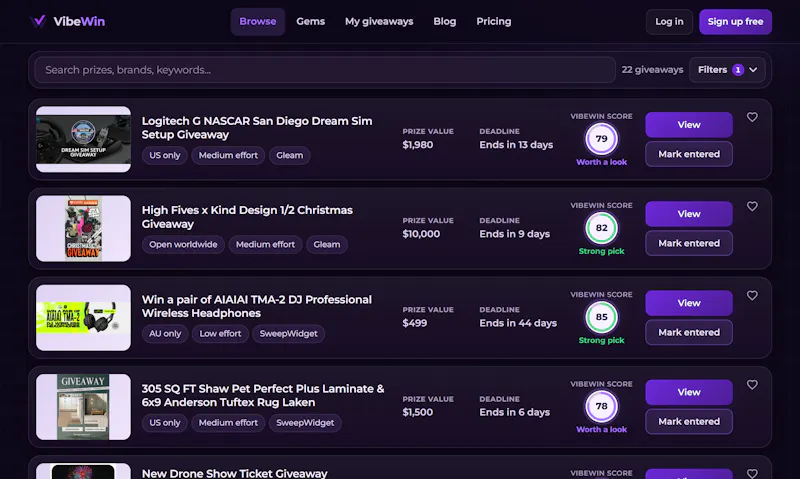The image size is (800, 479).
Task: Open the Browse tab
Action: [x=258, y=21]
